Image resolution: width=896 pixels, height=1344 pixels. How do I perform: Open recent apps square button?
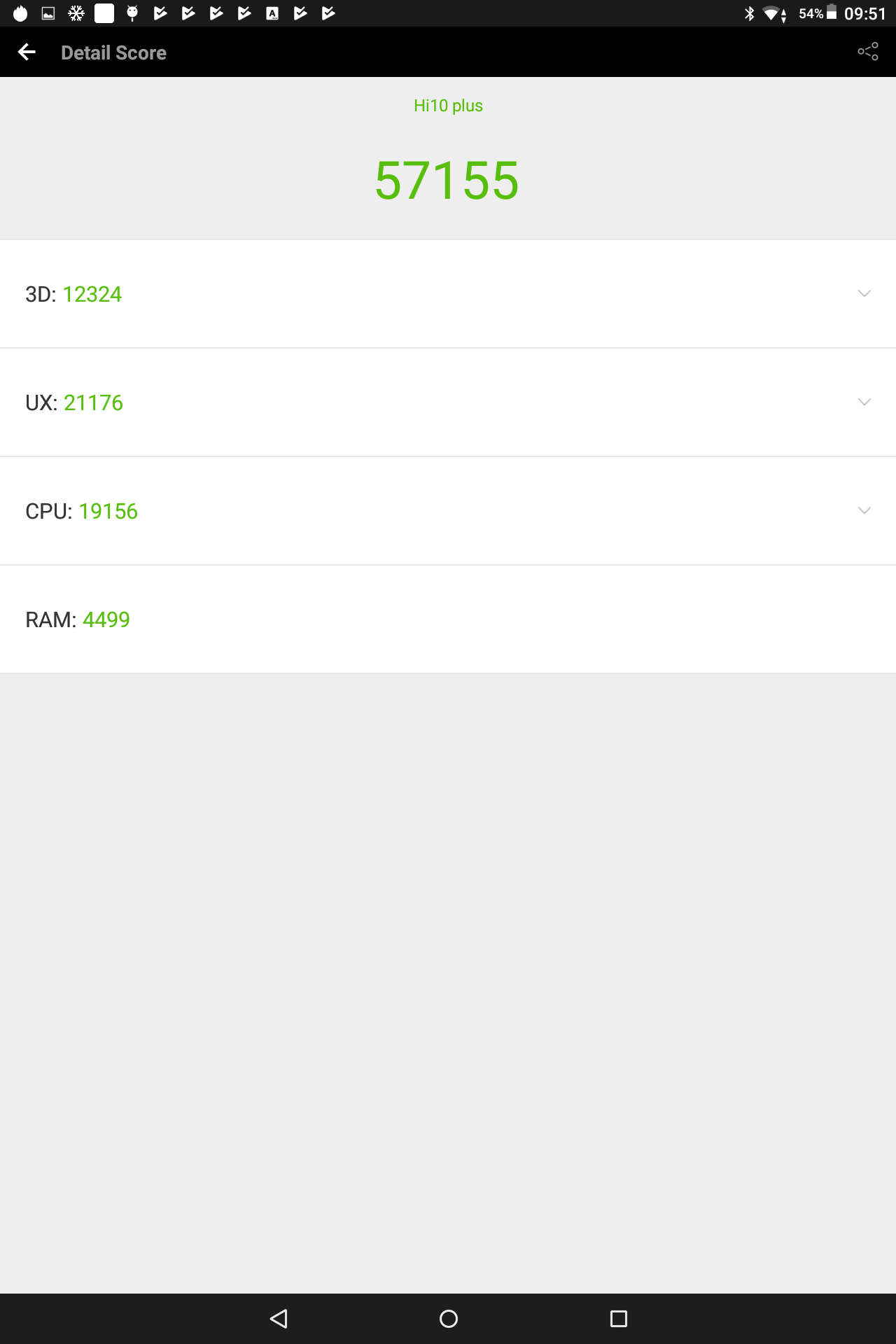tap(619, 1319)
